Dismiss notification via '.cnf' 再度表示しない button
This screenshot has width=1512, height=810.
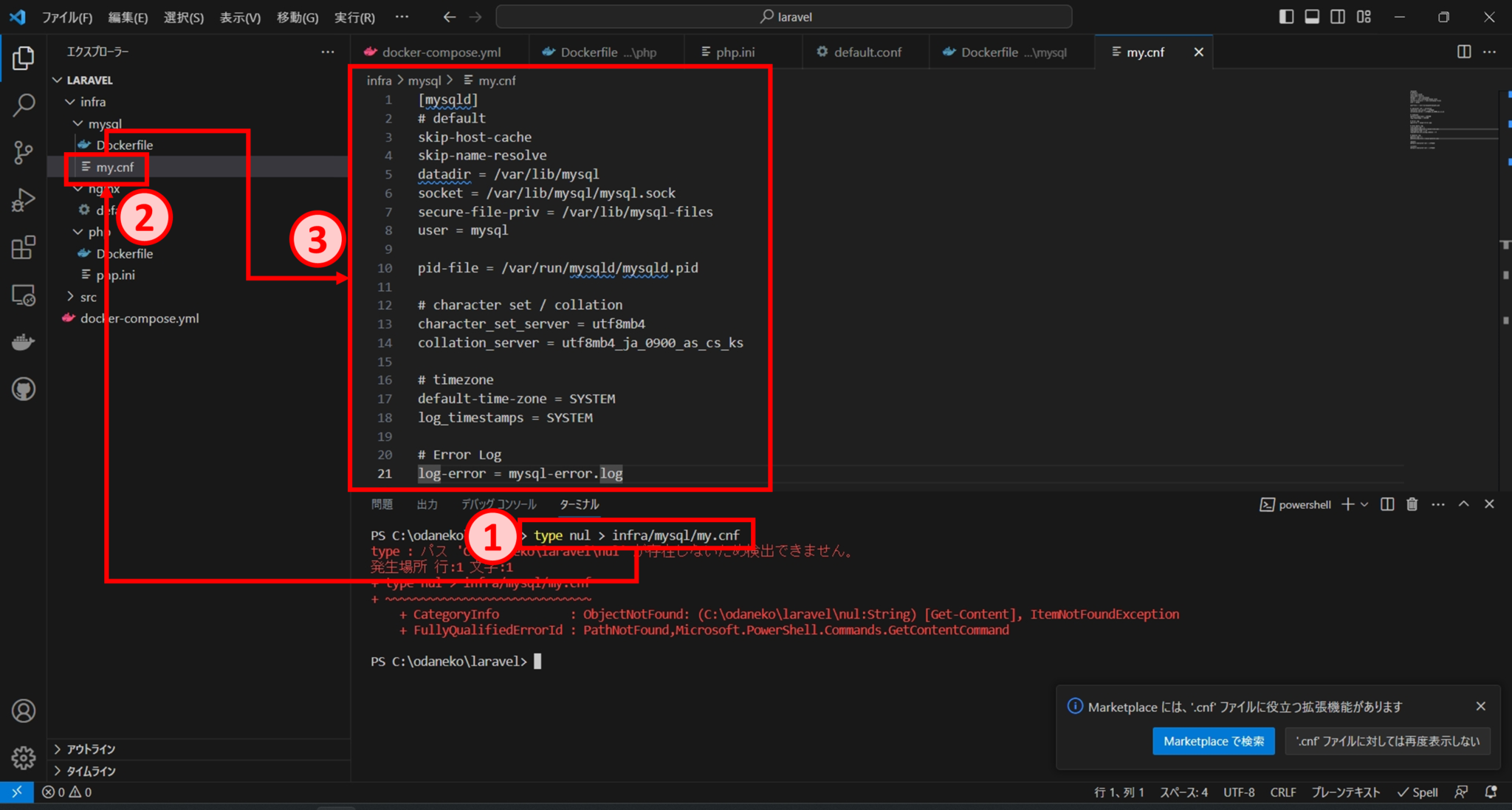[x=1386, y=741]
